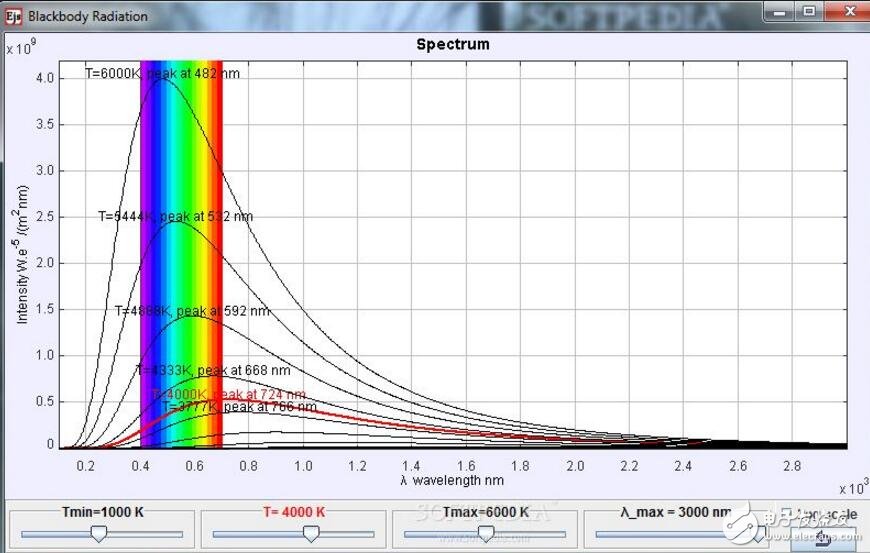Click the EJS app icon in title bar
The width and height of the screenshot is (870, 553).
click(13, 16)
